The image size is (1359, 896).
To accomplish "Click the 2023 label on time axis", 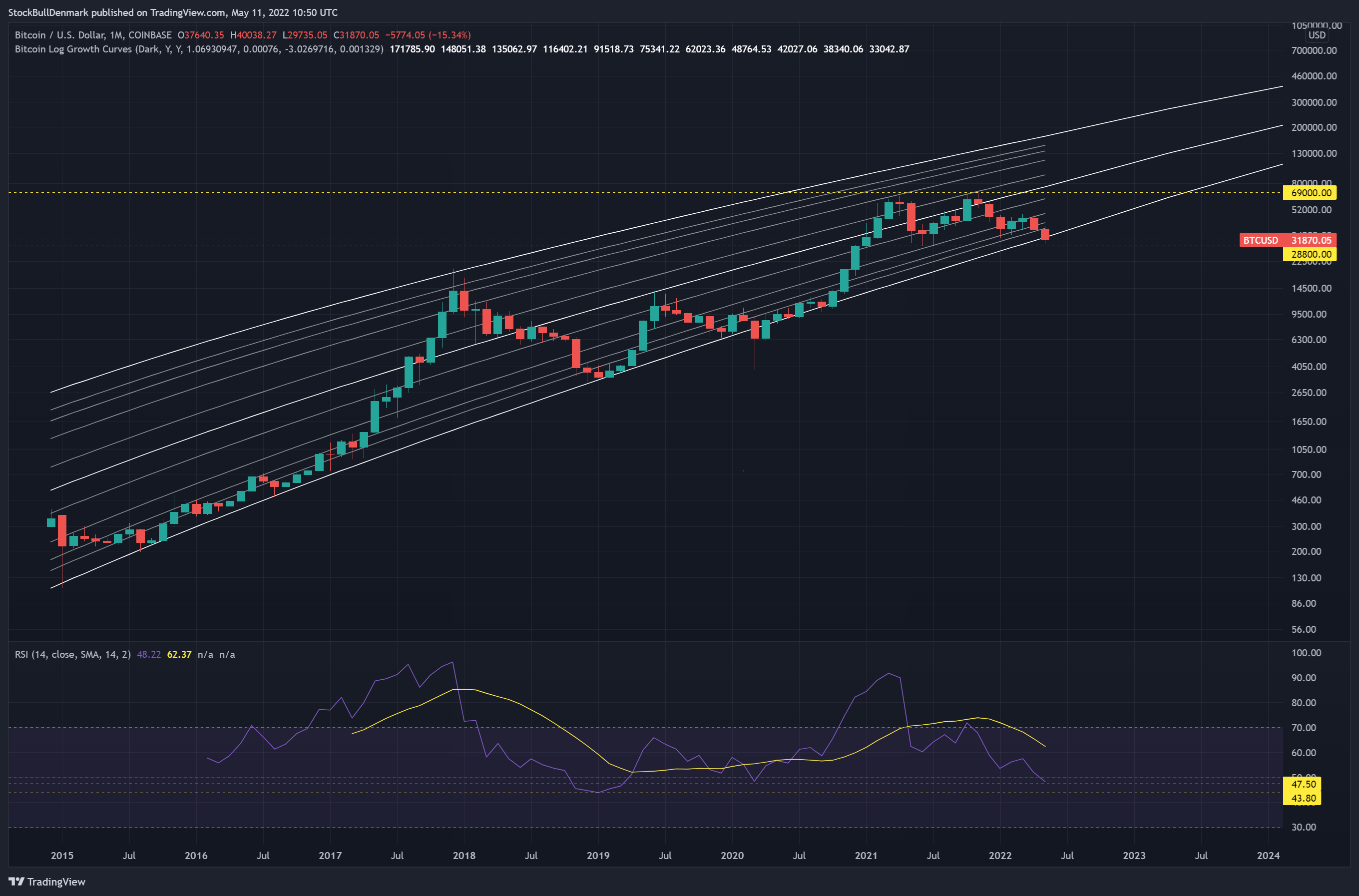I will coord(1134,856).
